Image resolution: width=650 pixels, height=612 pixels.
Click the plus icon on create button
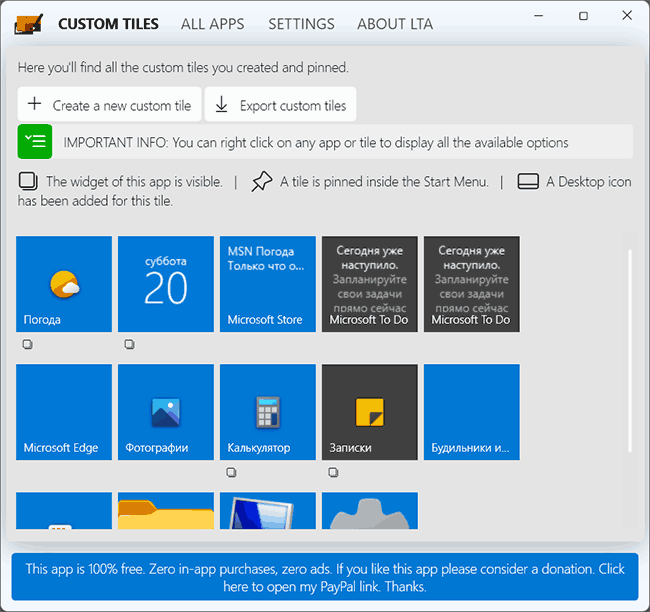point(35,103)
